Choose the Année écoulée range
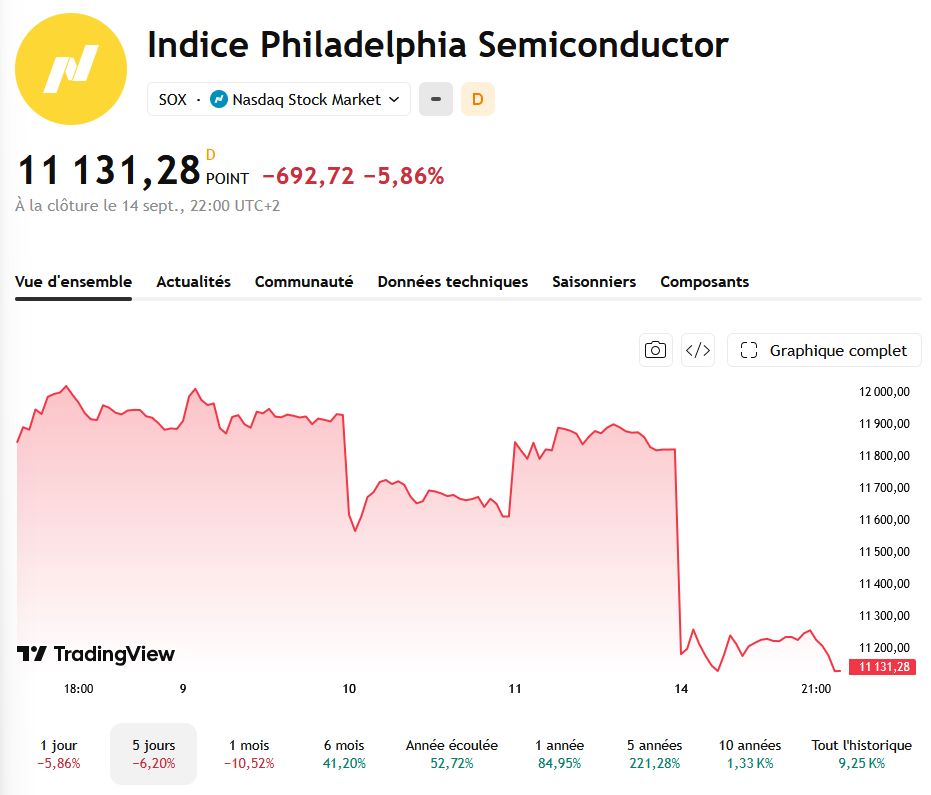Viewport: 931px width, 795px height. click(452, 754)
